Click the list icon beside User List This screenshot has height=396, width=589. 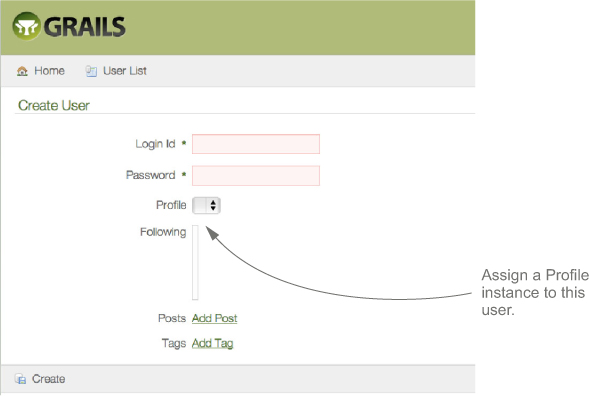coord(91,71)
